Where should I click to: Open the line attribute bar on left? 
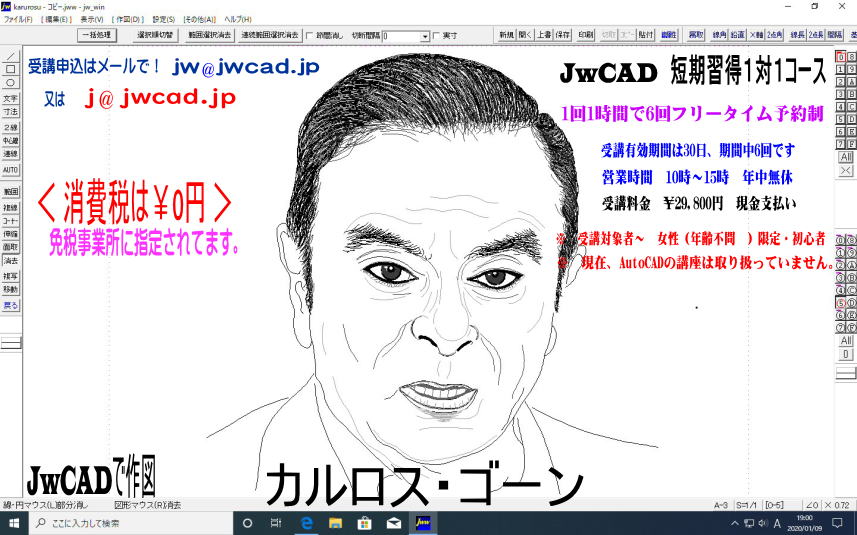coord(10,343)
